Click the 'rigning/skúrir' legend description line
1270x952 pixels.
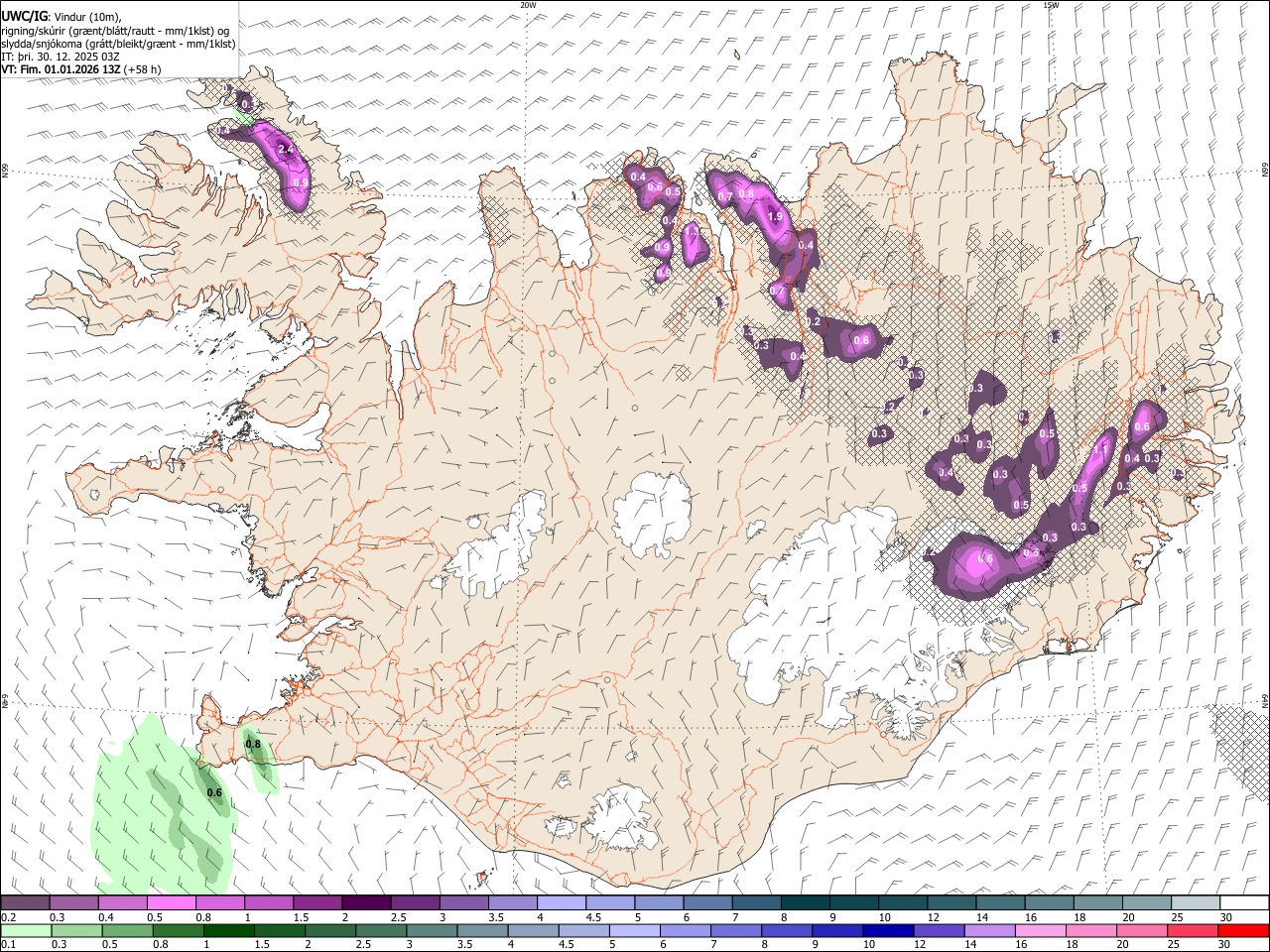coord(117,31)
